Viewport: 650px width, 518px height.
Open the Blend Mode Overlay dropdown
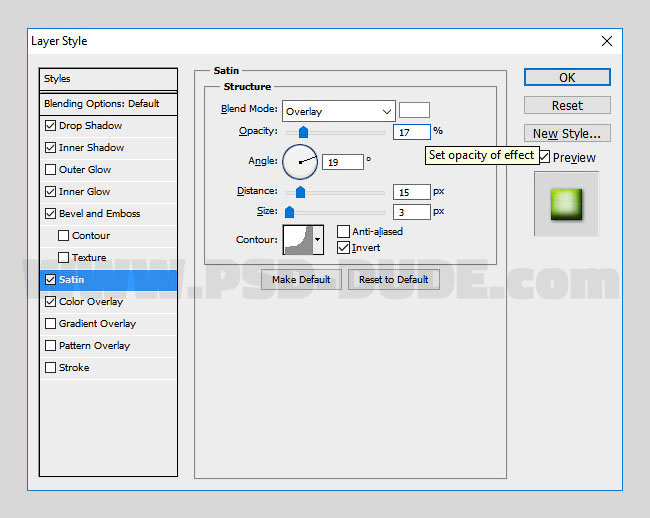pyautogui.click(x=339, y=111)
